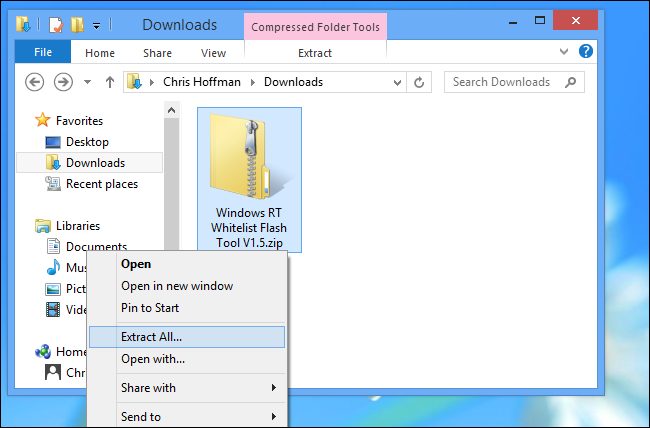Click the Desktop monitor icon

(x=53, y=142)
